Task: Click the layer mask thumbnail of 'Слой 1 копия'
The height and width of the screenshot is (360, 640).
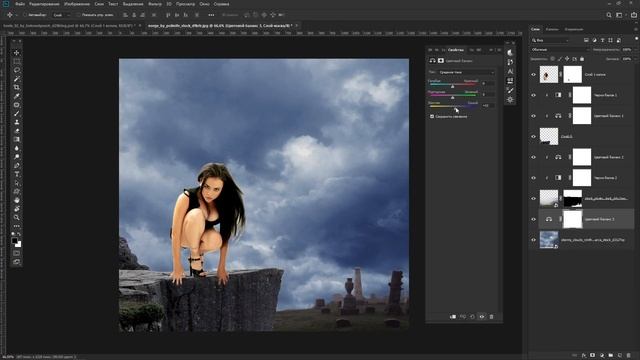Action: (572, 75)
